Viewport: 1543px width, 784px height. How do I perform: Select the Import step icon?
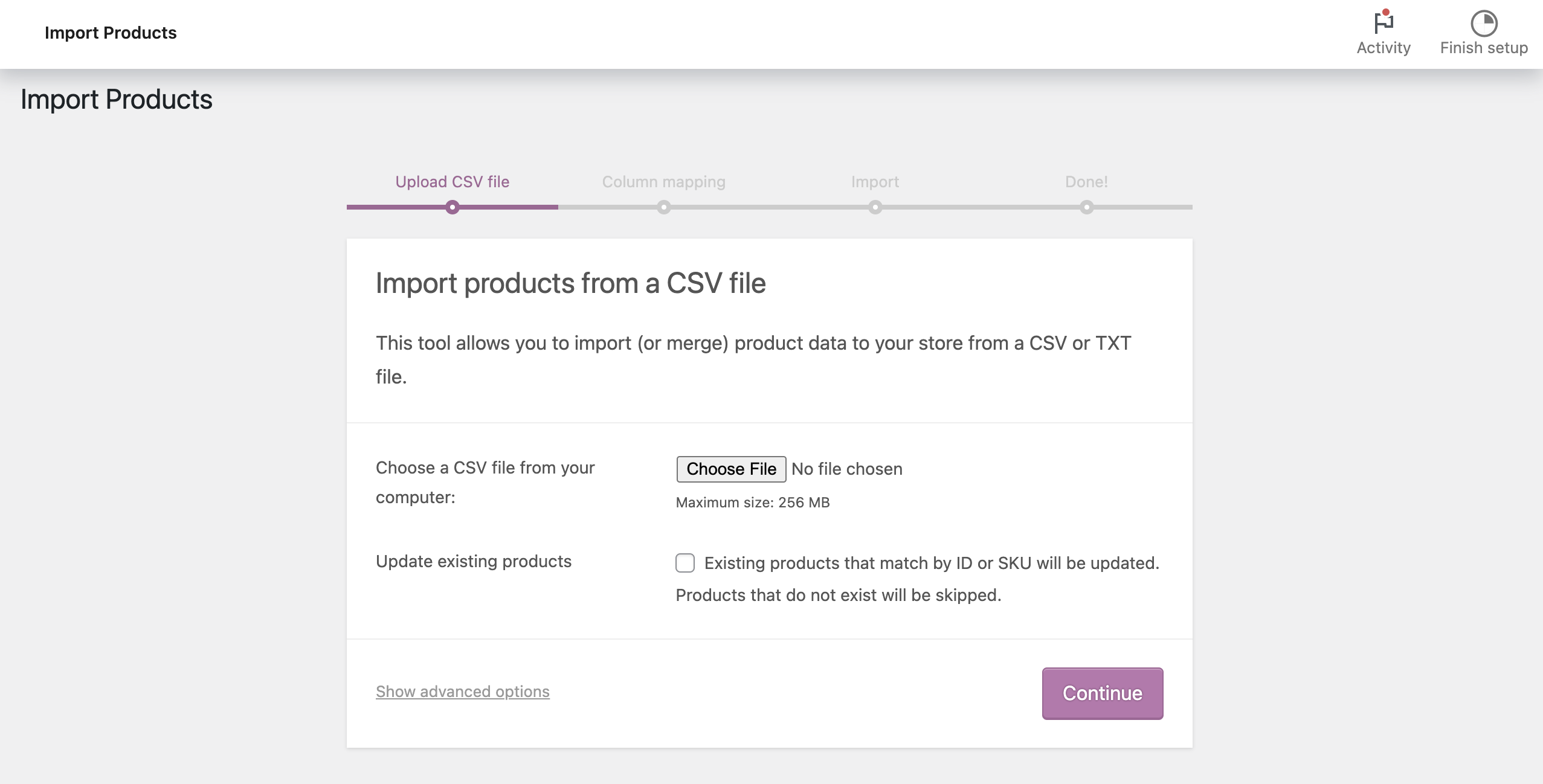(875, 206)
